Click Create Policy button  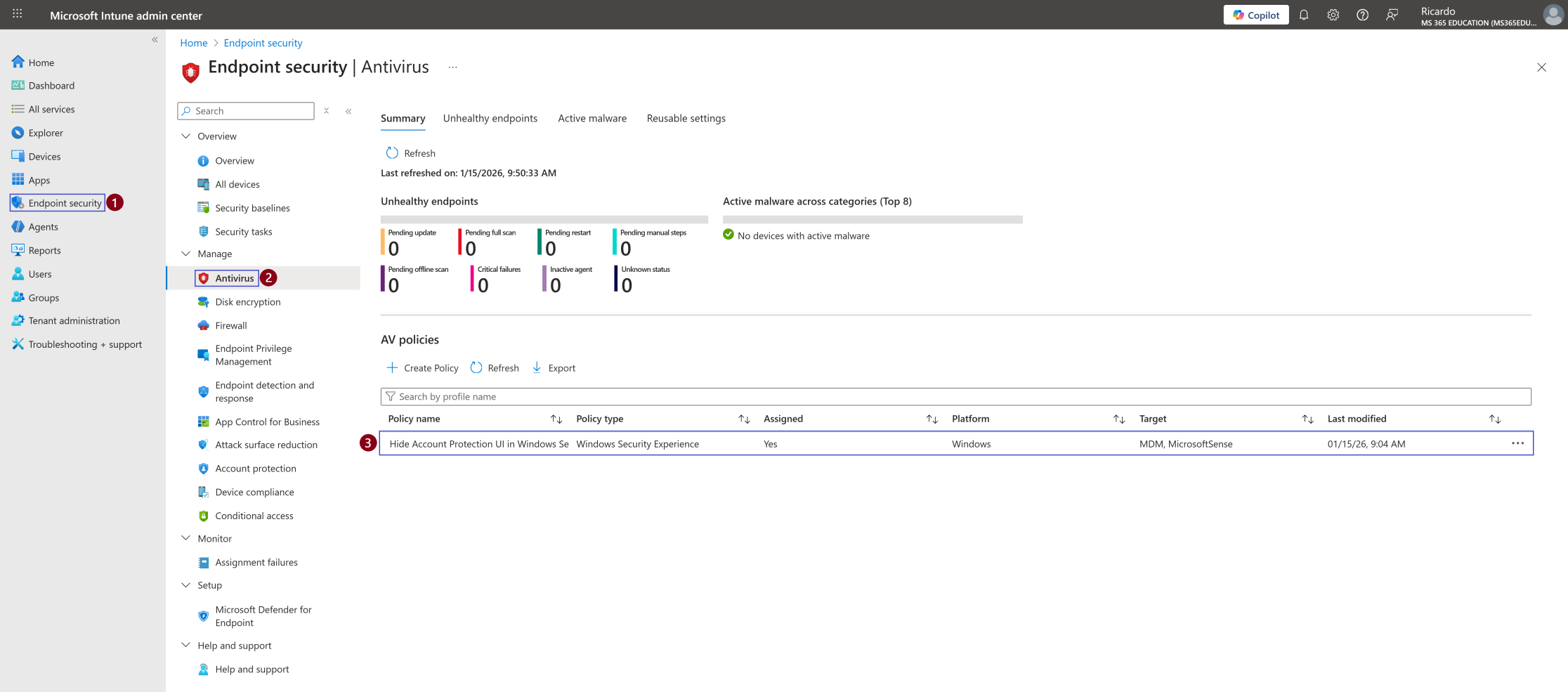422,367
